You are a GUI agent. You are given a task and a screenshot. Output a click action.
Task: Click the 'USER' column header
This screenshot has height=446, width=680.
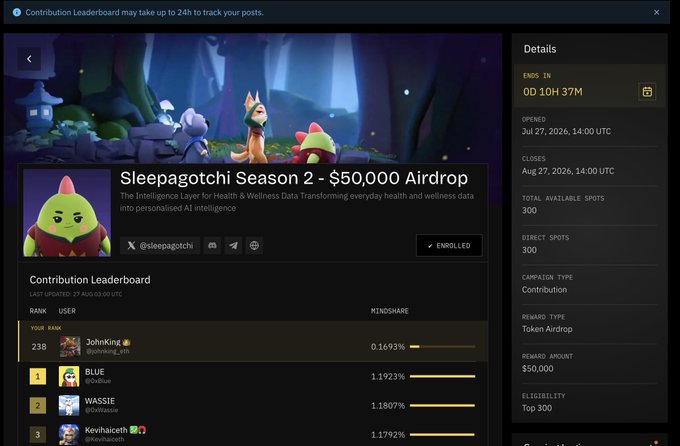click(x=67, y=311)
